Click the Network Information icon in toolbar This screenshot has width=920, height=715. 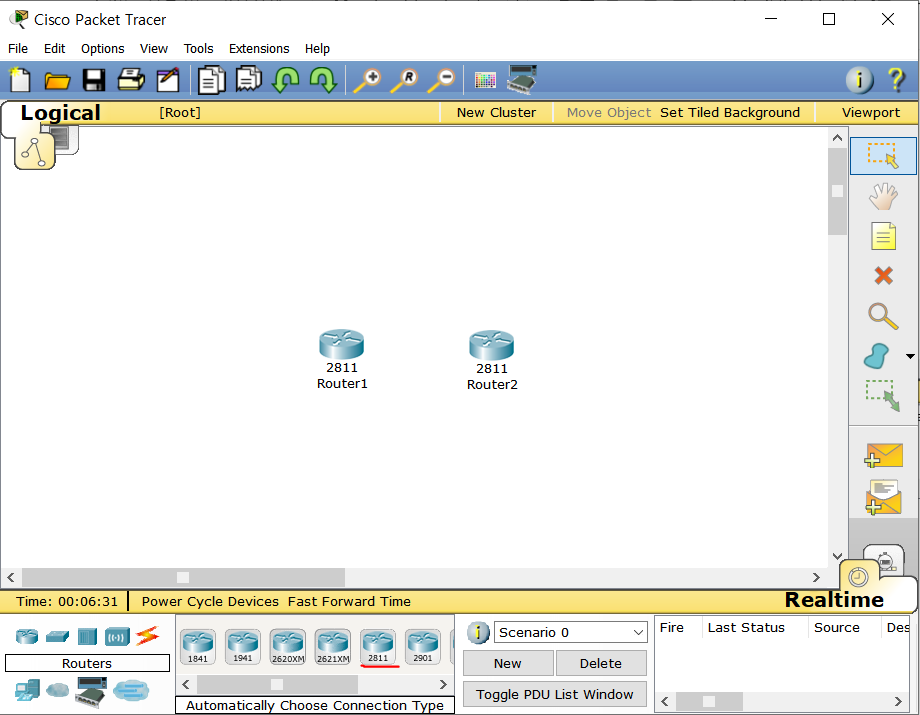coord(859,80)
